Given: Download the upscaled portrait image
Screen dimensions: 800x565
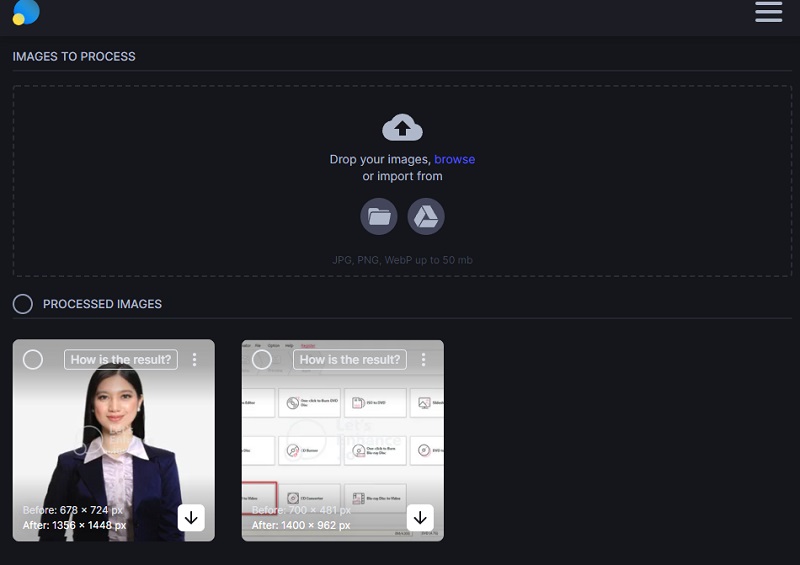Looking at the screenshot, I should click(x=192, y=517).
